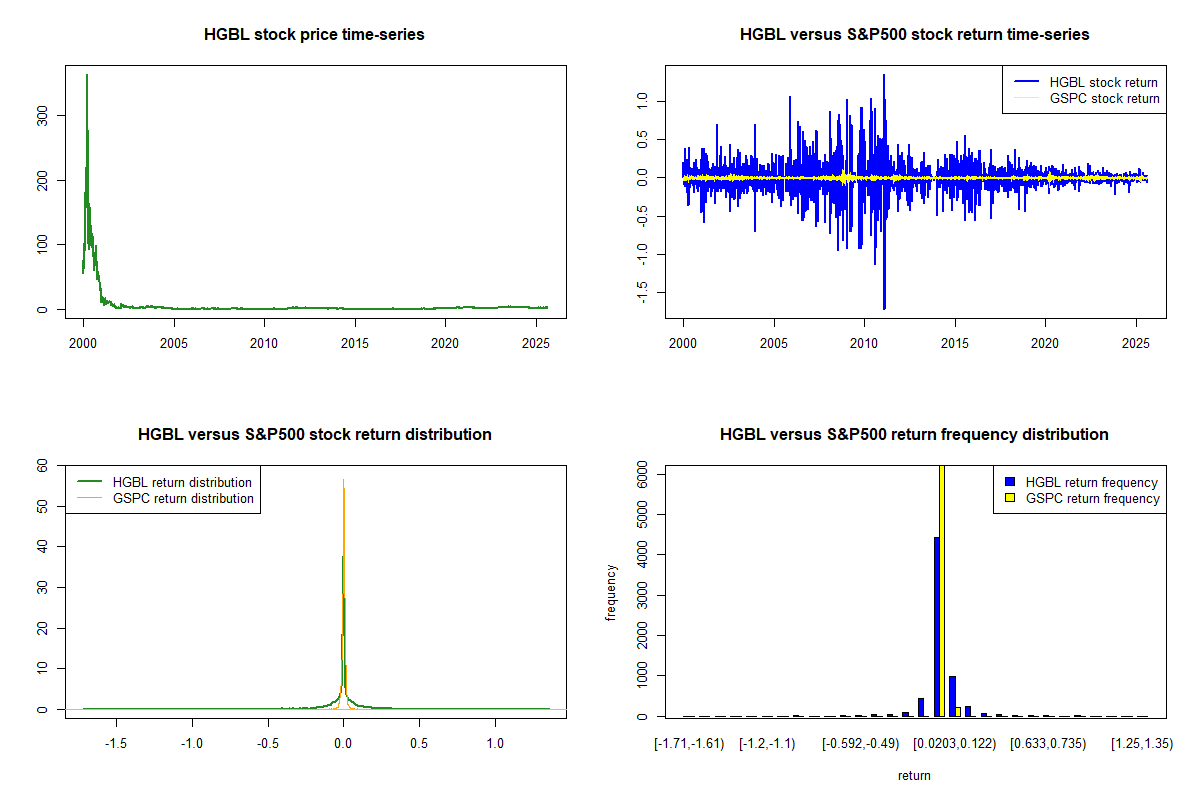Click the HGBL return distribution legend label
1200x800 pixels.
(x=183, y=483)
